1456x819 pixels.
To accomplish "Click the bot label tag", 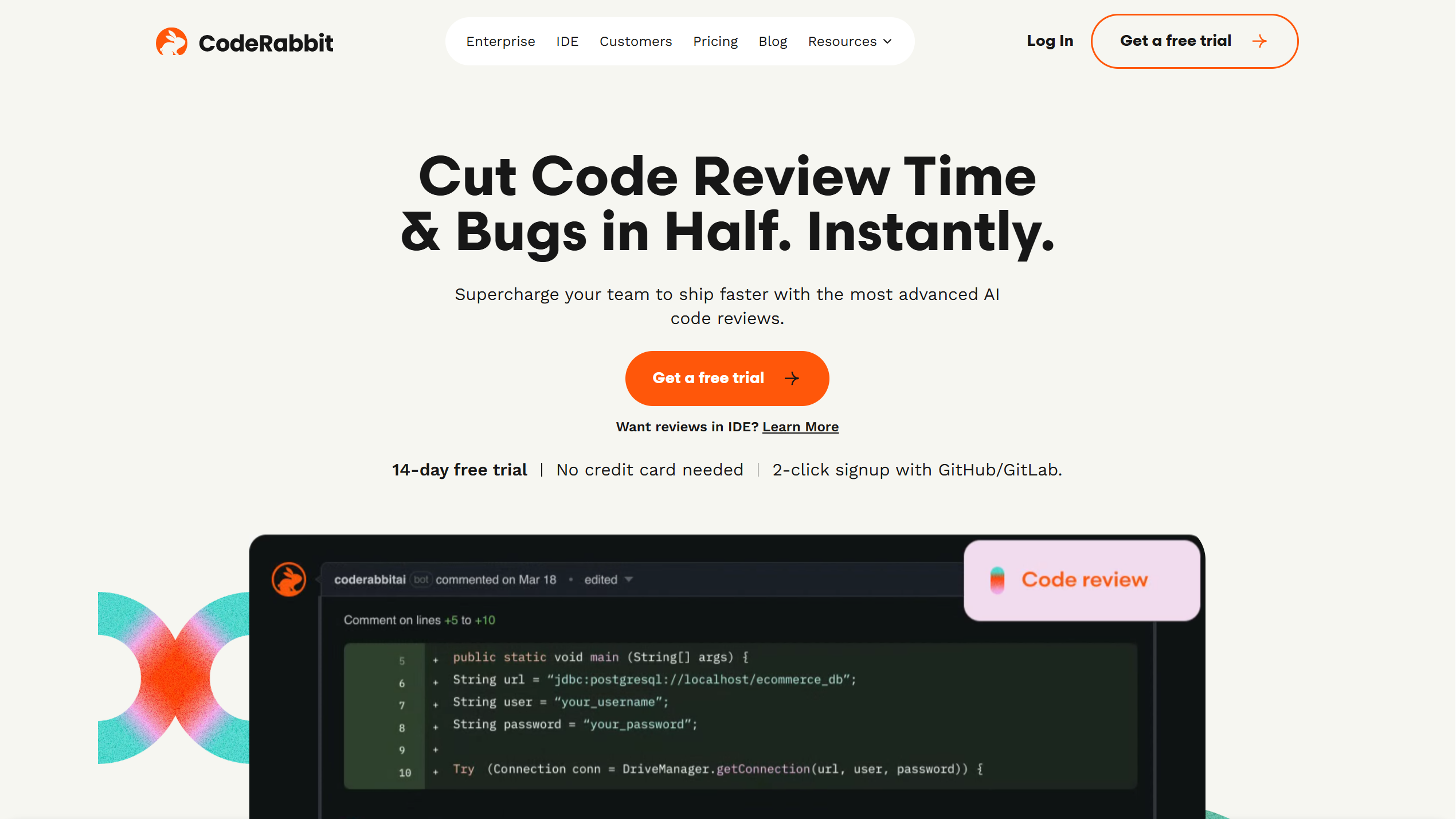I will pos(421,579).
